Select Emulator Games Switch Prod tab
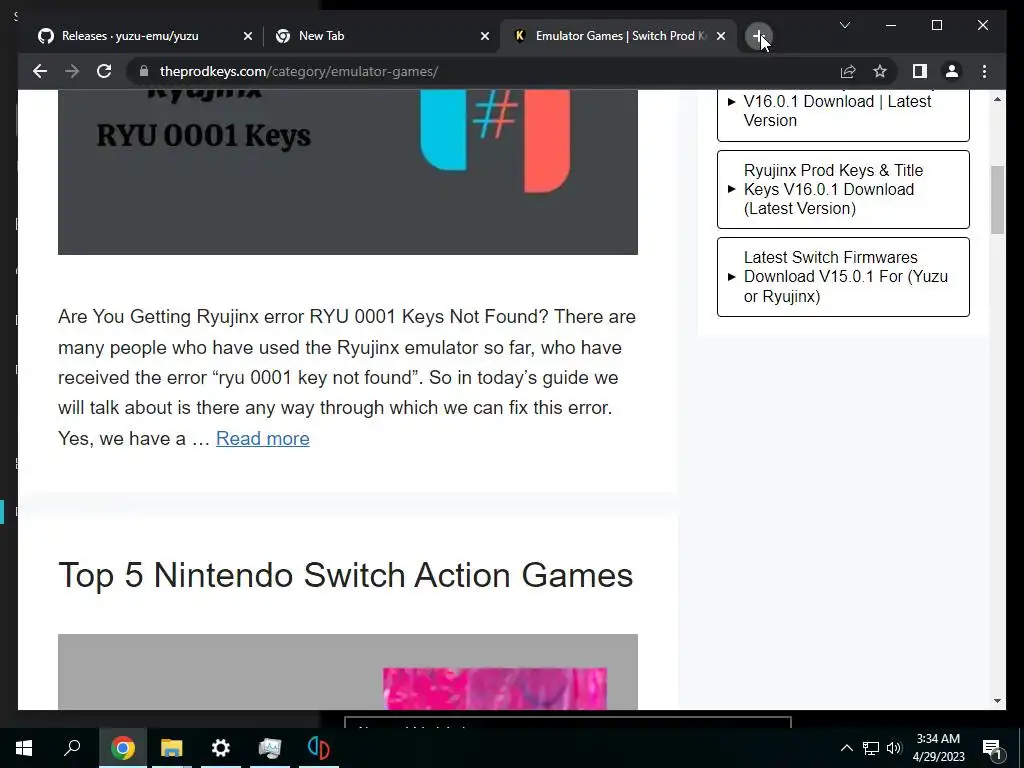The image size is (1024, 768). pos(618,36)
